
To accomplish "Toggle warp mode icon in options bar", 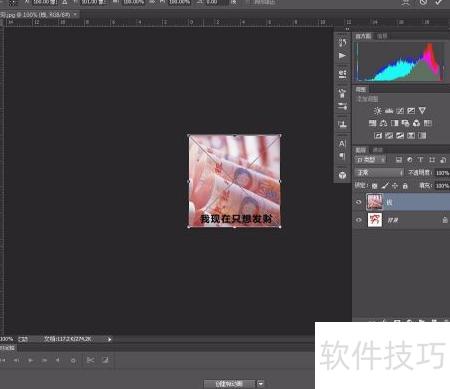I will (406, 2).
